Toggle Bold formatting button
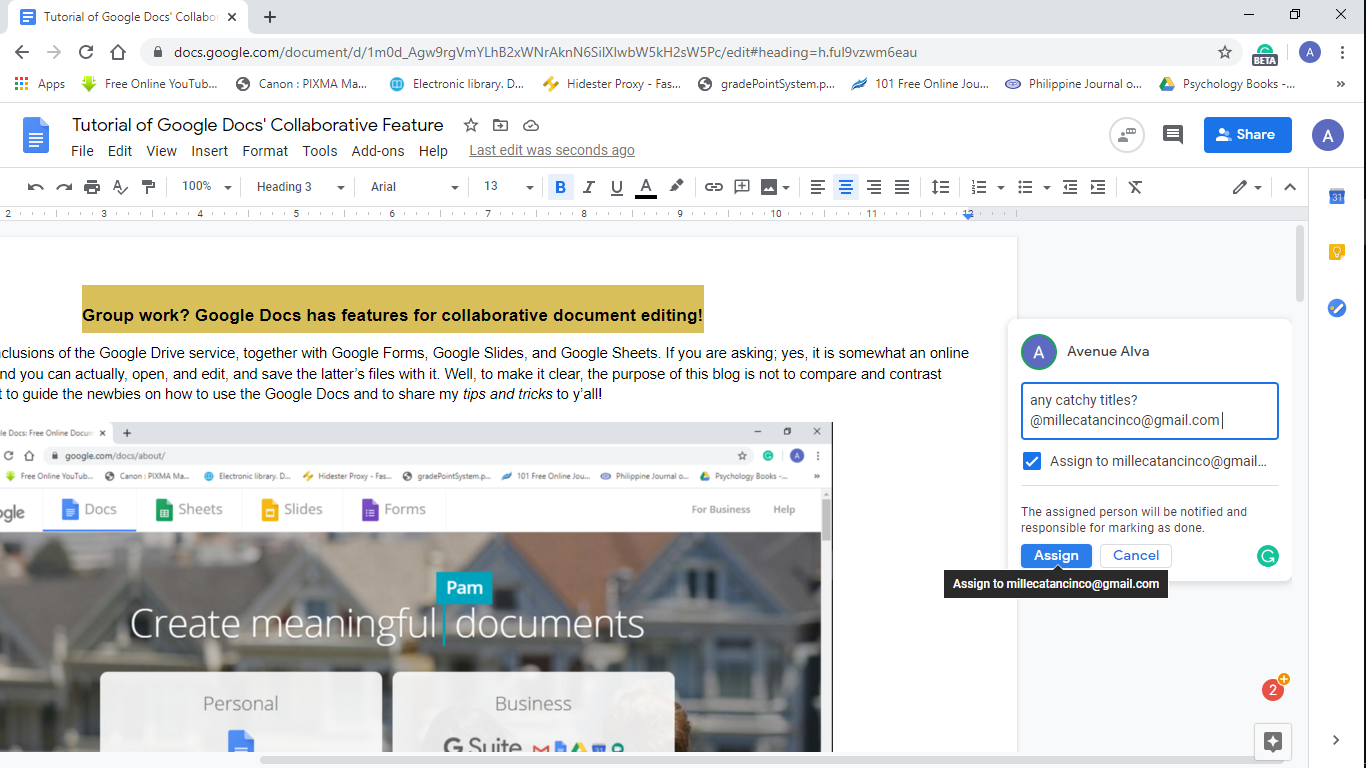This screenshot has height=768, width=1366. (560, 187)
